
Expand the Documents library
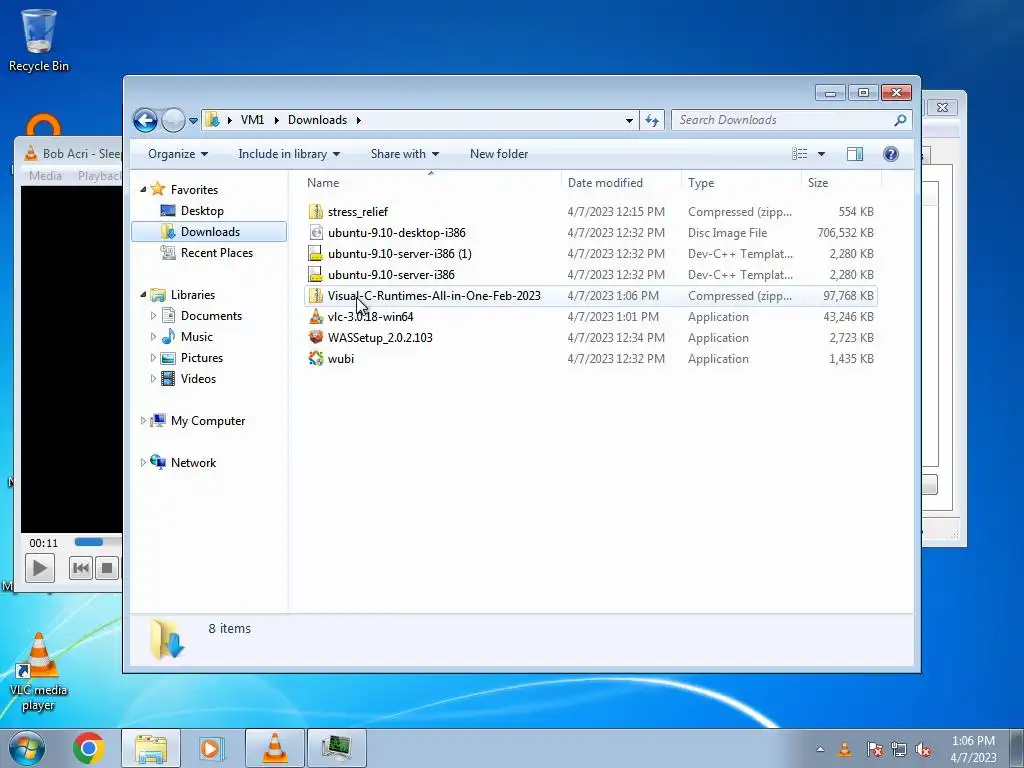pyautogui.click(x=153, y=316)
